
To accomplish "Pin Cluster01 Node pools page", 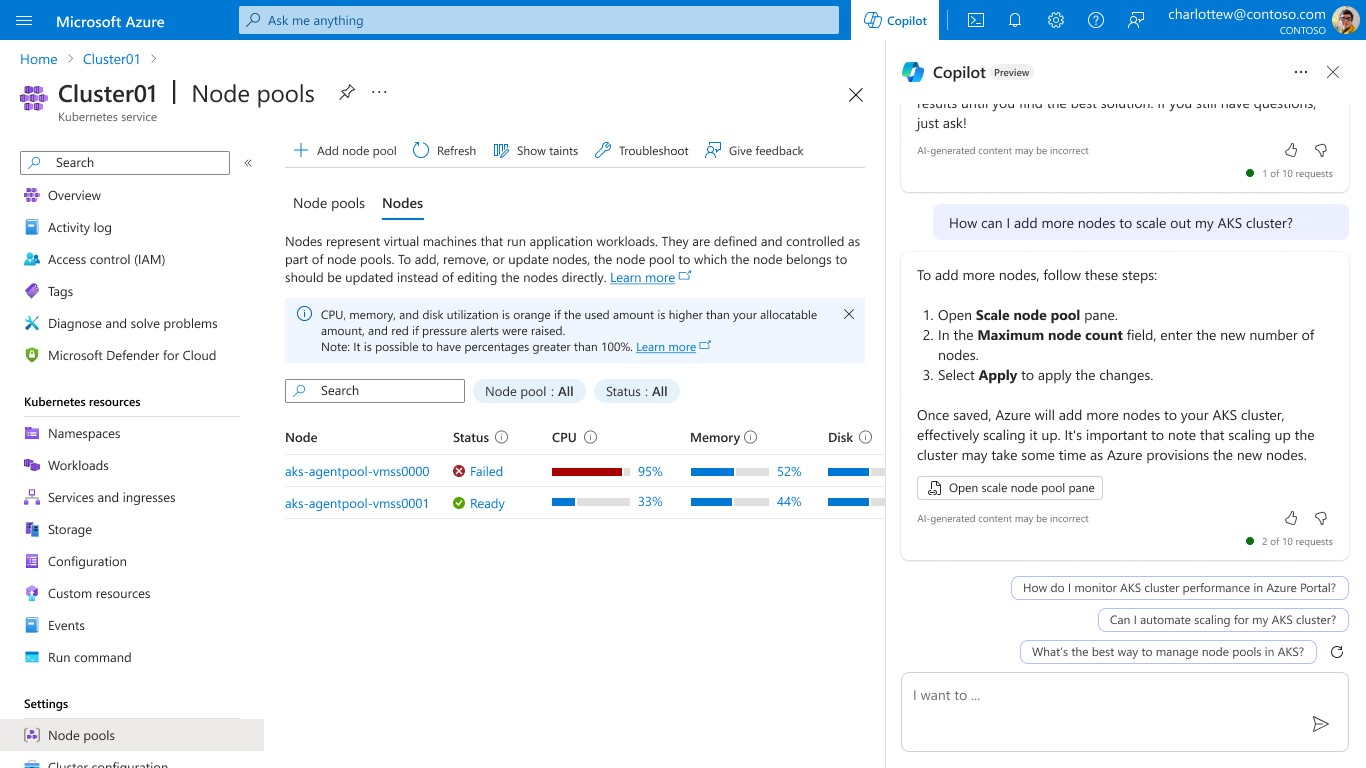I will coord(347,93).
